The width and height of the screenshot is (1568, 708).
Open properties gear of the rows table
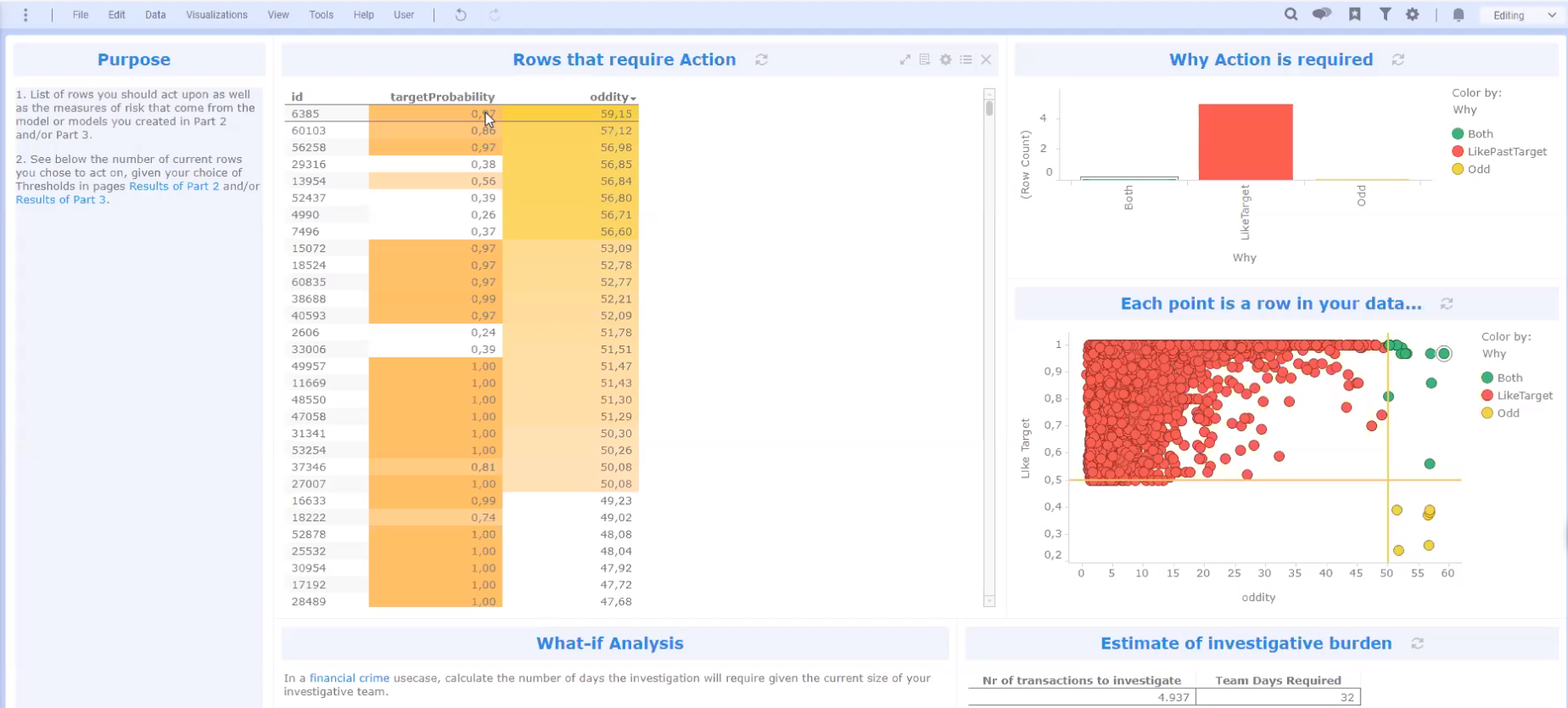[x=945, y=59]
